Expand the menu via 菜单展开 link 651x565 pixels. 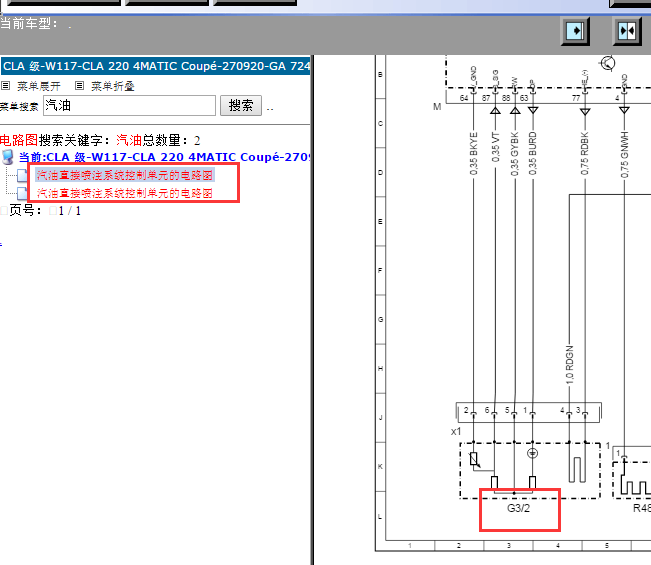[39, 86]
